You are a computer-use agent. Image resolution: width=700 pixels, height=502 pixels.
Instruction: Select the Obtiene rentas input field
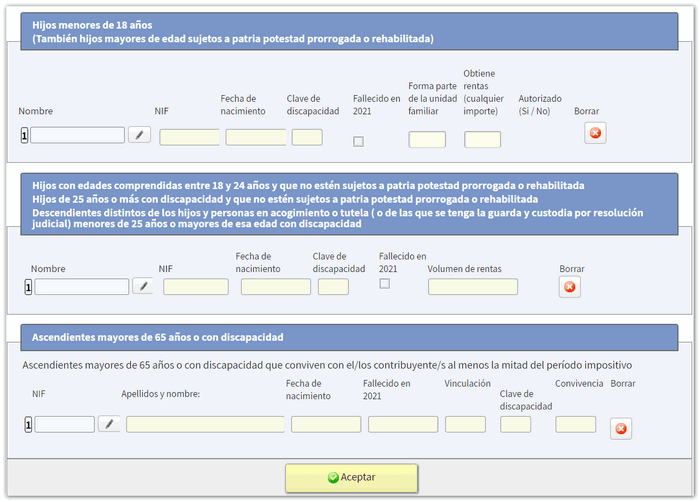482,140
